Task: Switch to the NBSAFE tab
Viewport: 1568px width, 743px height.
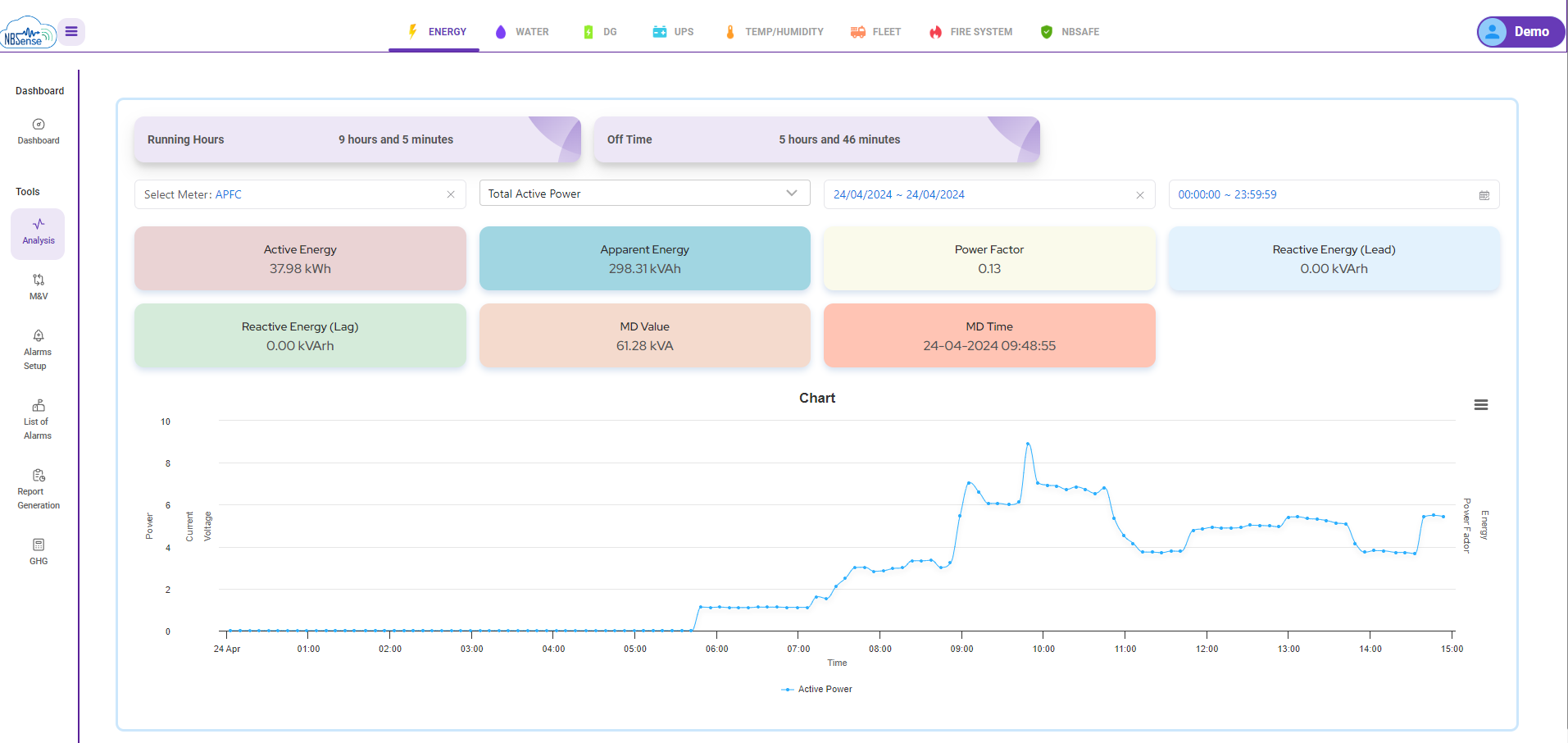Action: click(1070, 32)
